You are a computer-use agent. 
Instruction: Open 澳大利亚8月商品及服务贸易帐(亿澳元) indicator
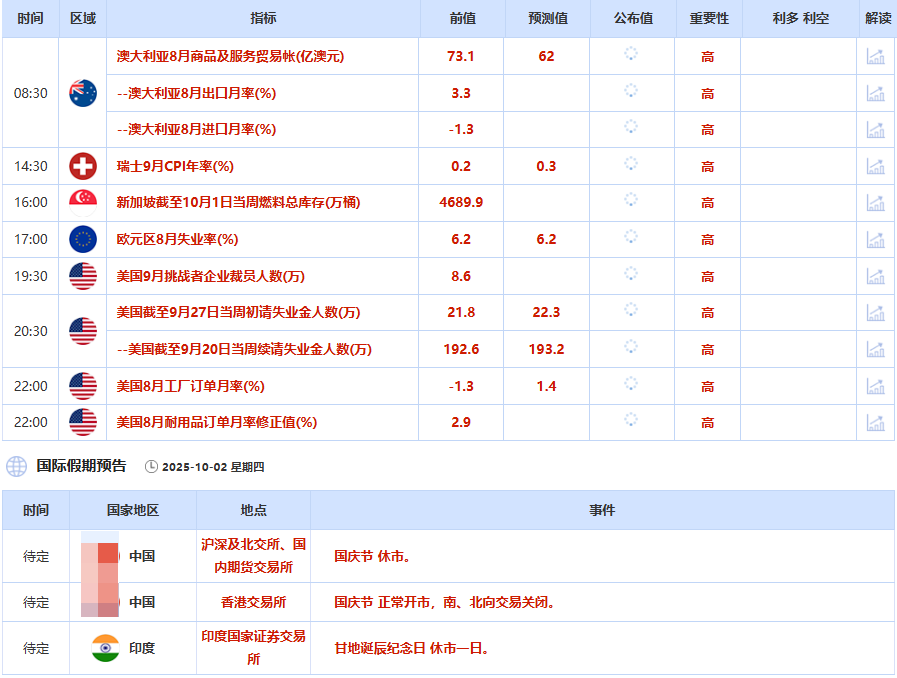click(230, 56)
